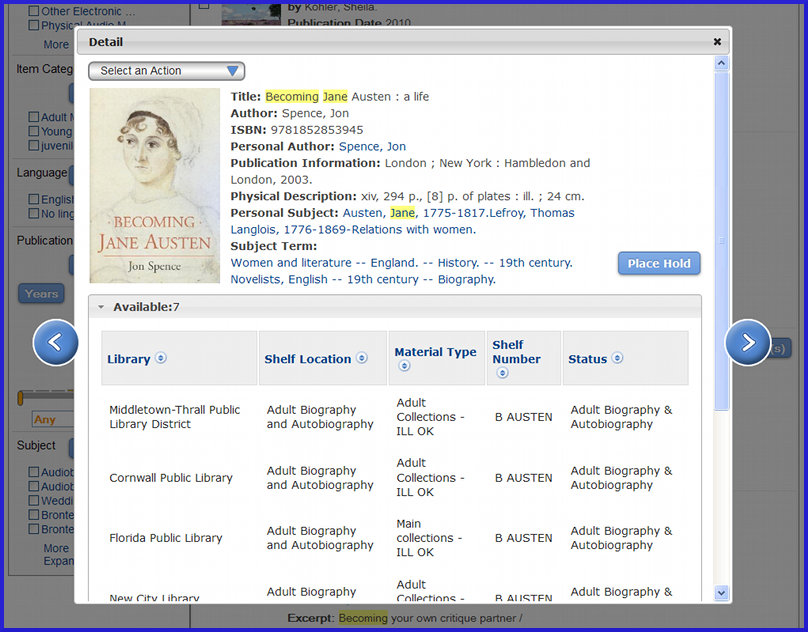Sort table by Library column icon

161,358
